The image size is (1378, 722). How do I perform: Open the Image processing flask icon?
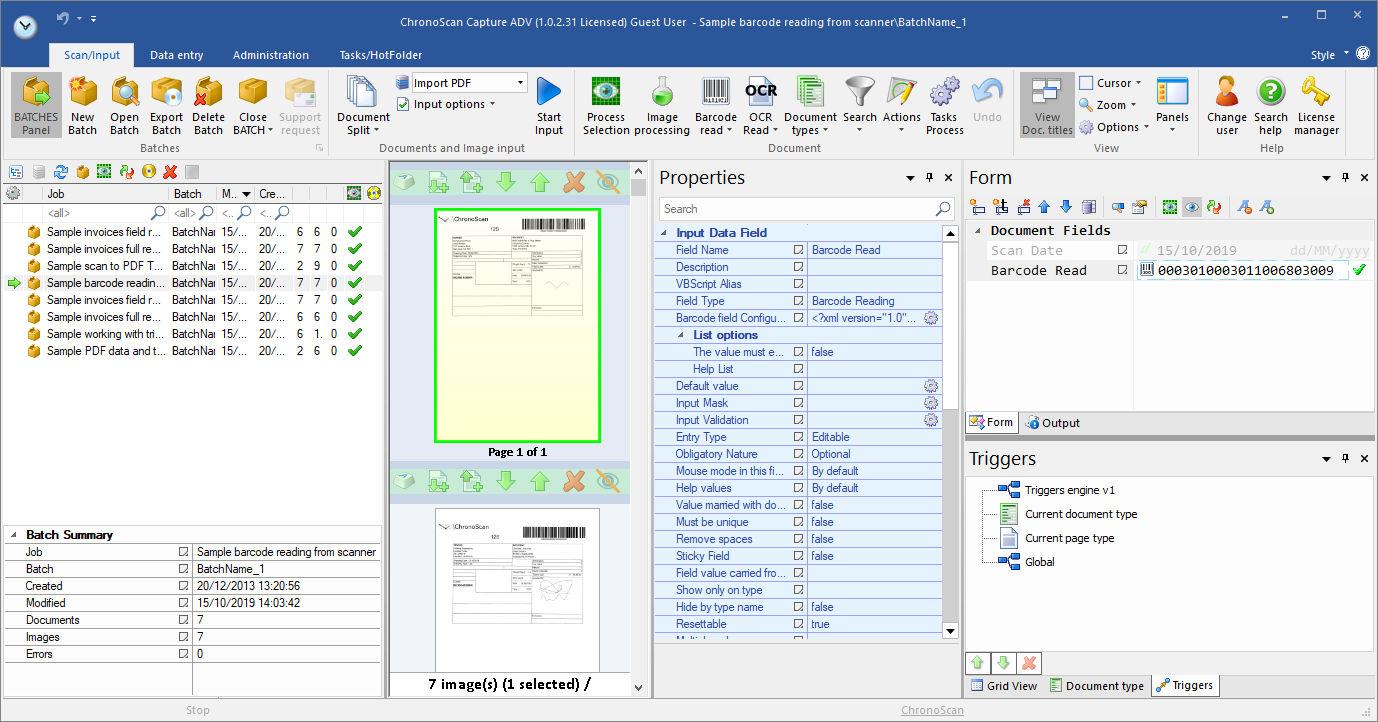coord(662,93)
